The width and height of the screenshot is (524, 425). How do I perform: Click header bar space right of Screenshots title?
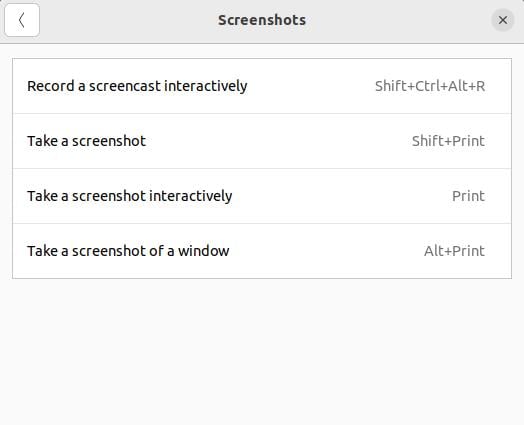point(398,20)
